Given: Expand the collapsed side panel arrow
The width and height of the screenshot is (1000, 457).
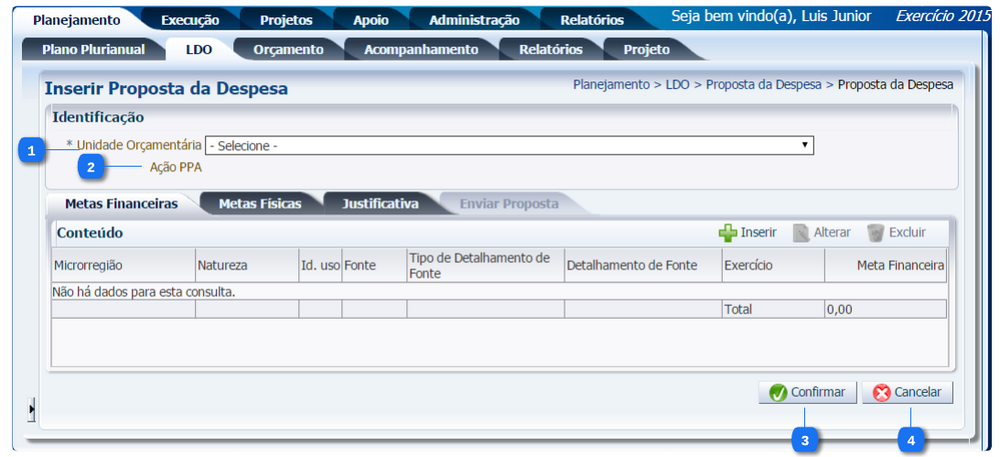Looking at the screenshot, I should [x=31, y=408].
